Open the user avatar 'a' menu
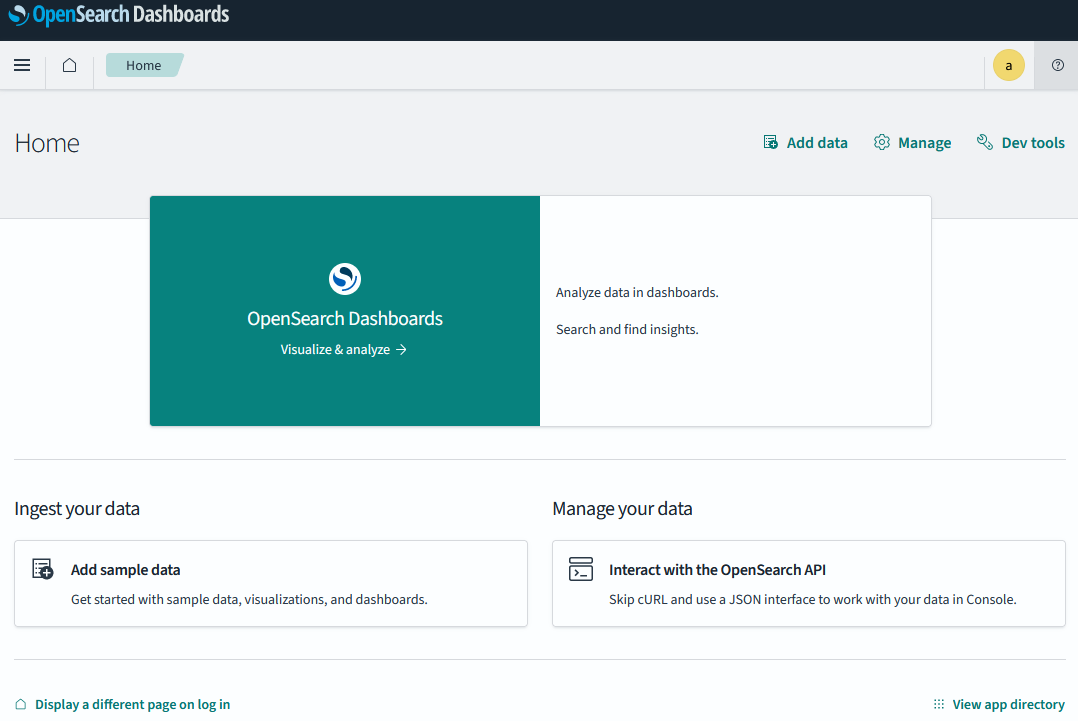Viewport: 1078px width, 721px height. click(x=1009, y=66)
